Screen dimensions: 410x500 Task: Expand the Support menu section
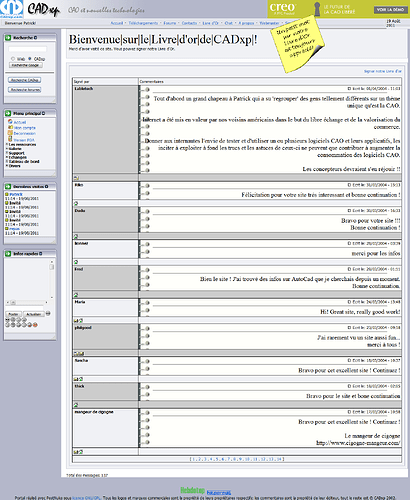[16, 153]
